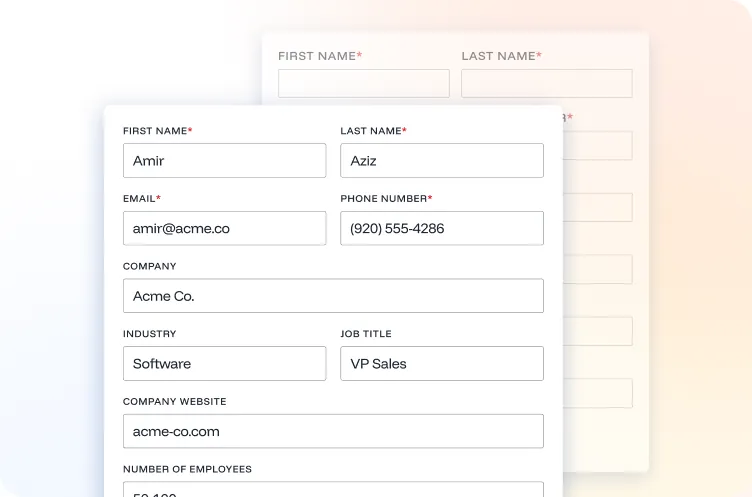Focus the Email field showing amir@acme.co
This screenshot has height=497, width=752.
click(224, 228)
